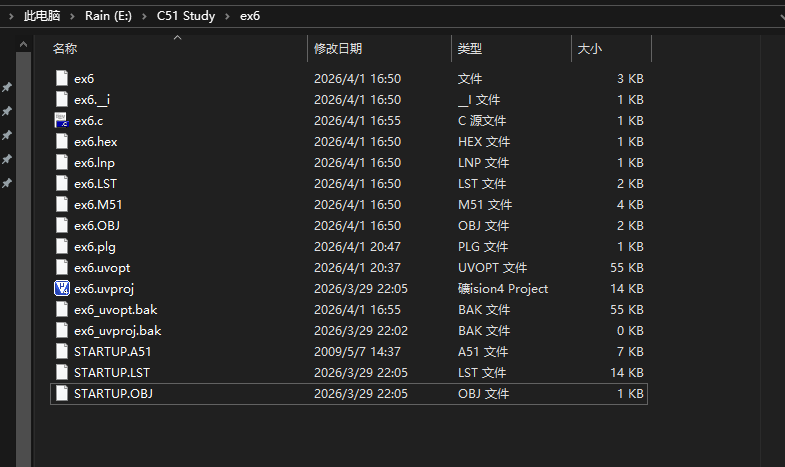785x467 pixels.
Task: Select the file named ex6.c
Action: 89,121
